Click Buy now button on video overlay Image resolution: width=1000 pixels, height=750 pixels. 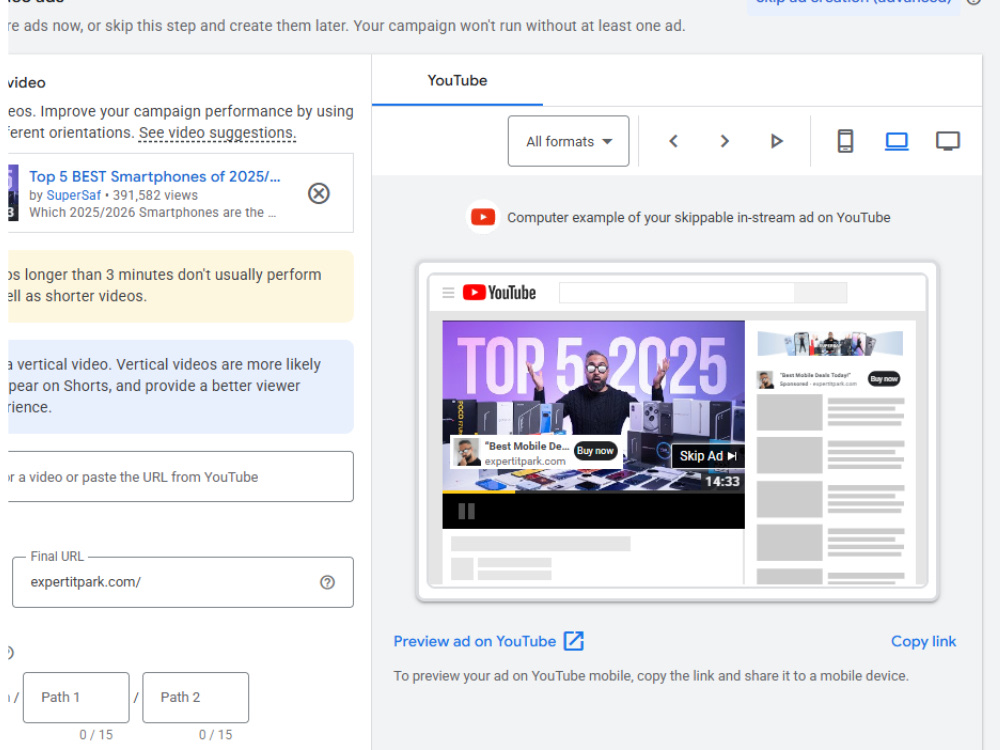coord(596,451)
